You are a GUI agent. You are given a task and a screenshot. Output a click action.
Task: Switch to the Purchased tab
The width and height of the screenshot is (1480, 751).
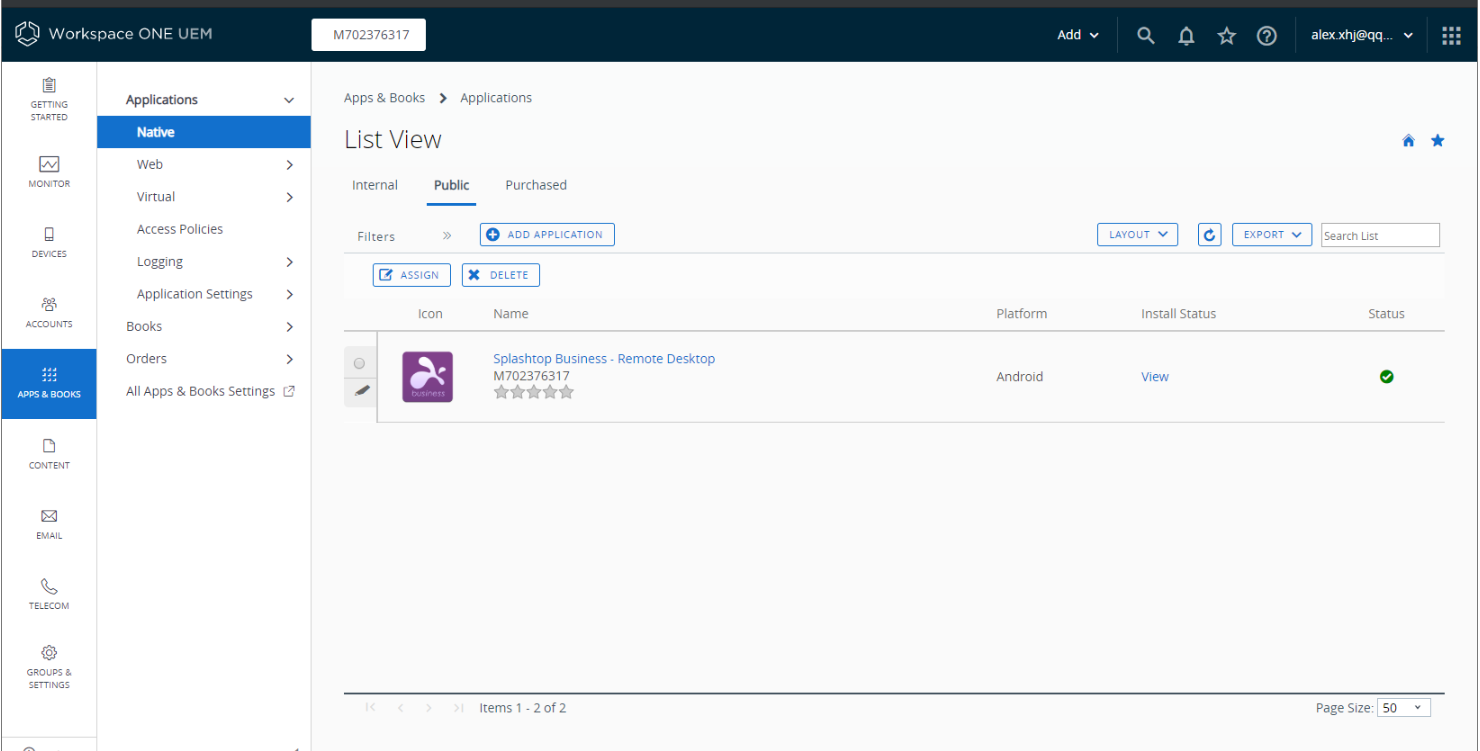click(536, 186)
